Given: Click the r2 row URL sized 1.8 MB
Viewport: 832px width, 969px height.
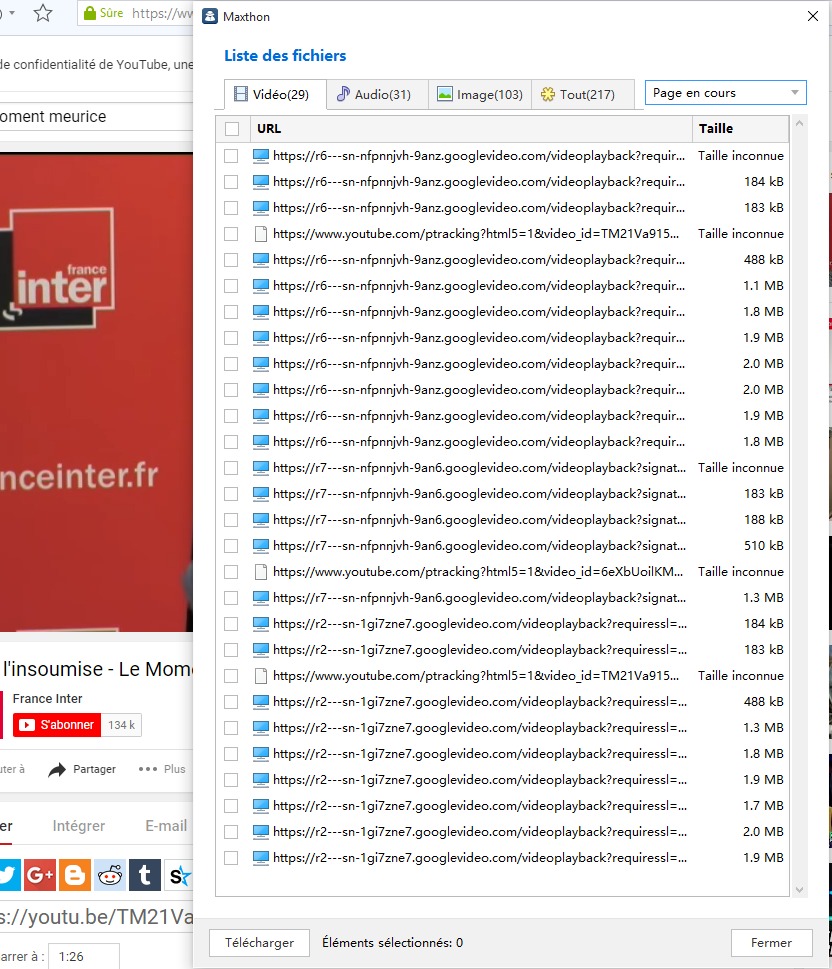Looking at the screenshot, I should [x=480, y=754].
